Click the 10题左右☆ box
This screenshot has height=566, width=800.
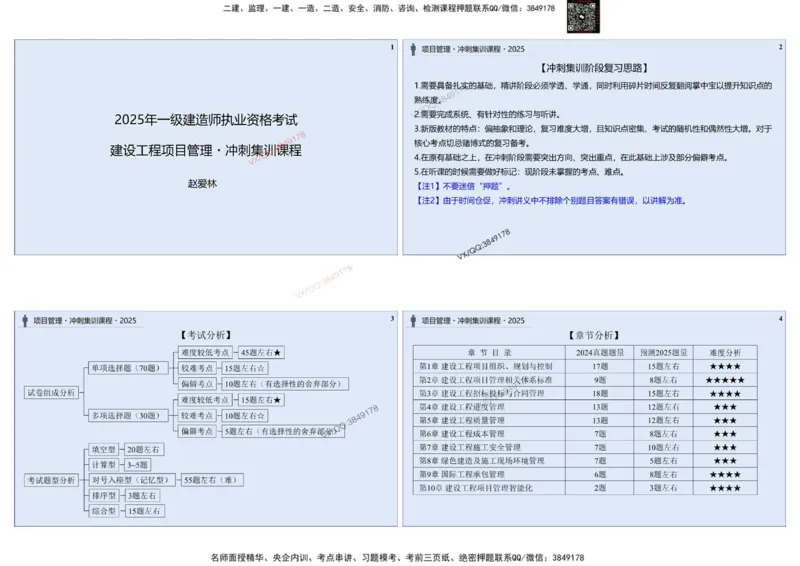(244, 415)
